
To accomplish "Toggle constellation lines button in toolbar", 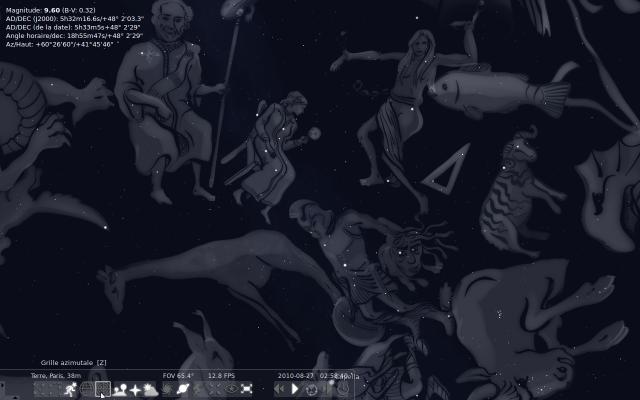I will [40, 389].
